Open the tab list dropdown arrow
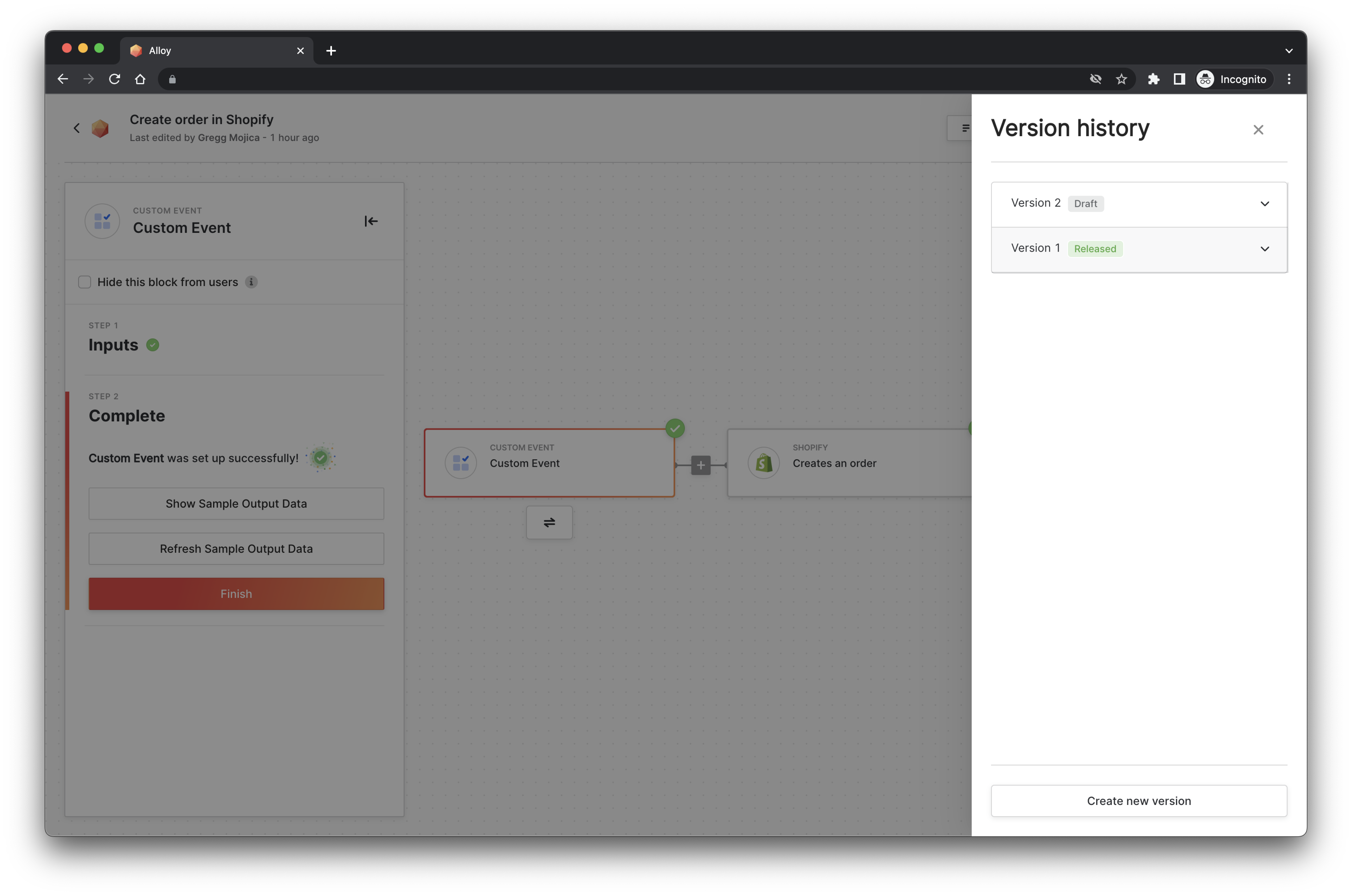Image resolution: width=1352 pixels, height=896 pixels. coord(1289,51)
